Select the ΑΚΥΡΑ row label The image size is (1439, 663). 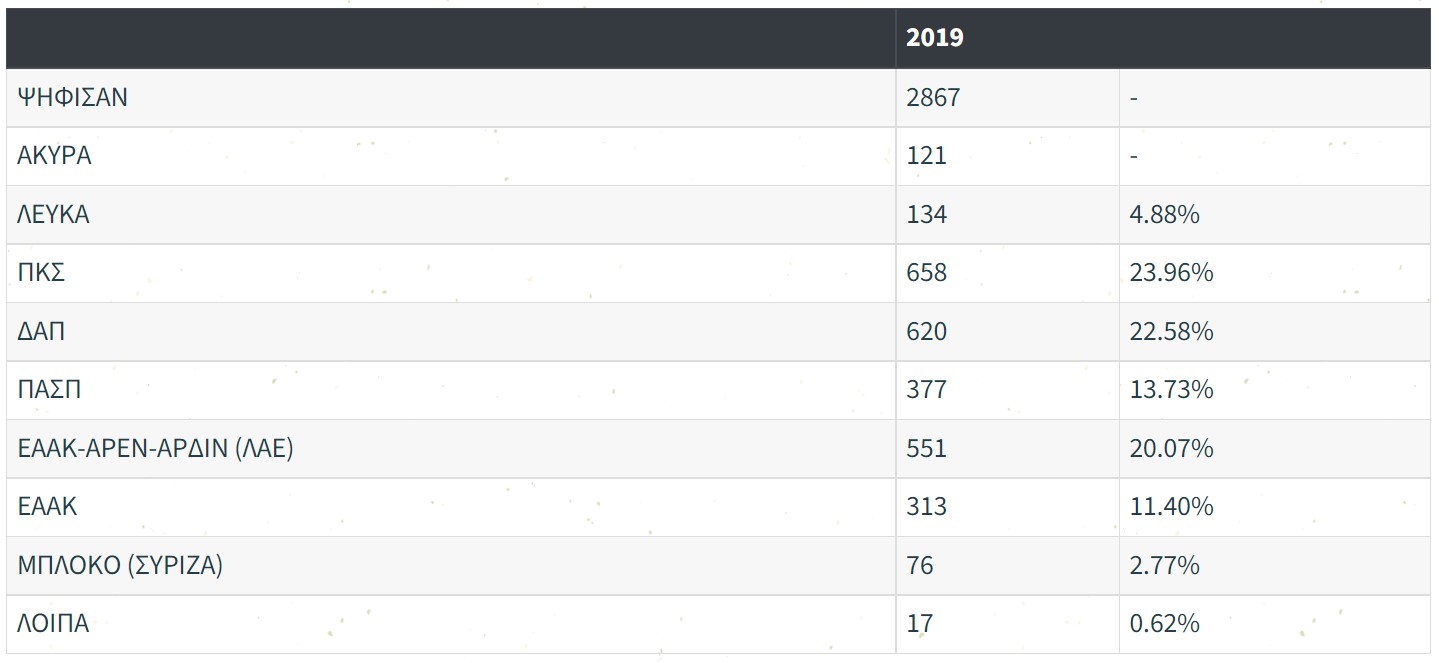55,156
